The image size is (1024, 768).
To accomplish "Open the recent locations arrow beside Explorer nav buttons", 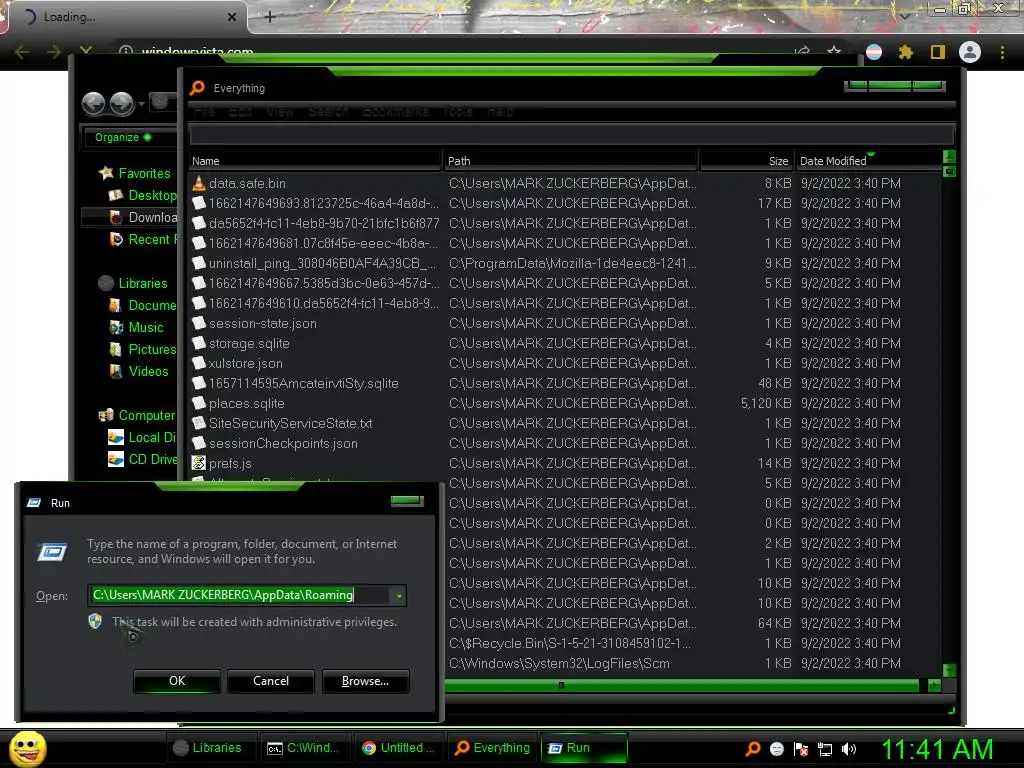I will 142,104.
